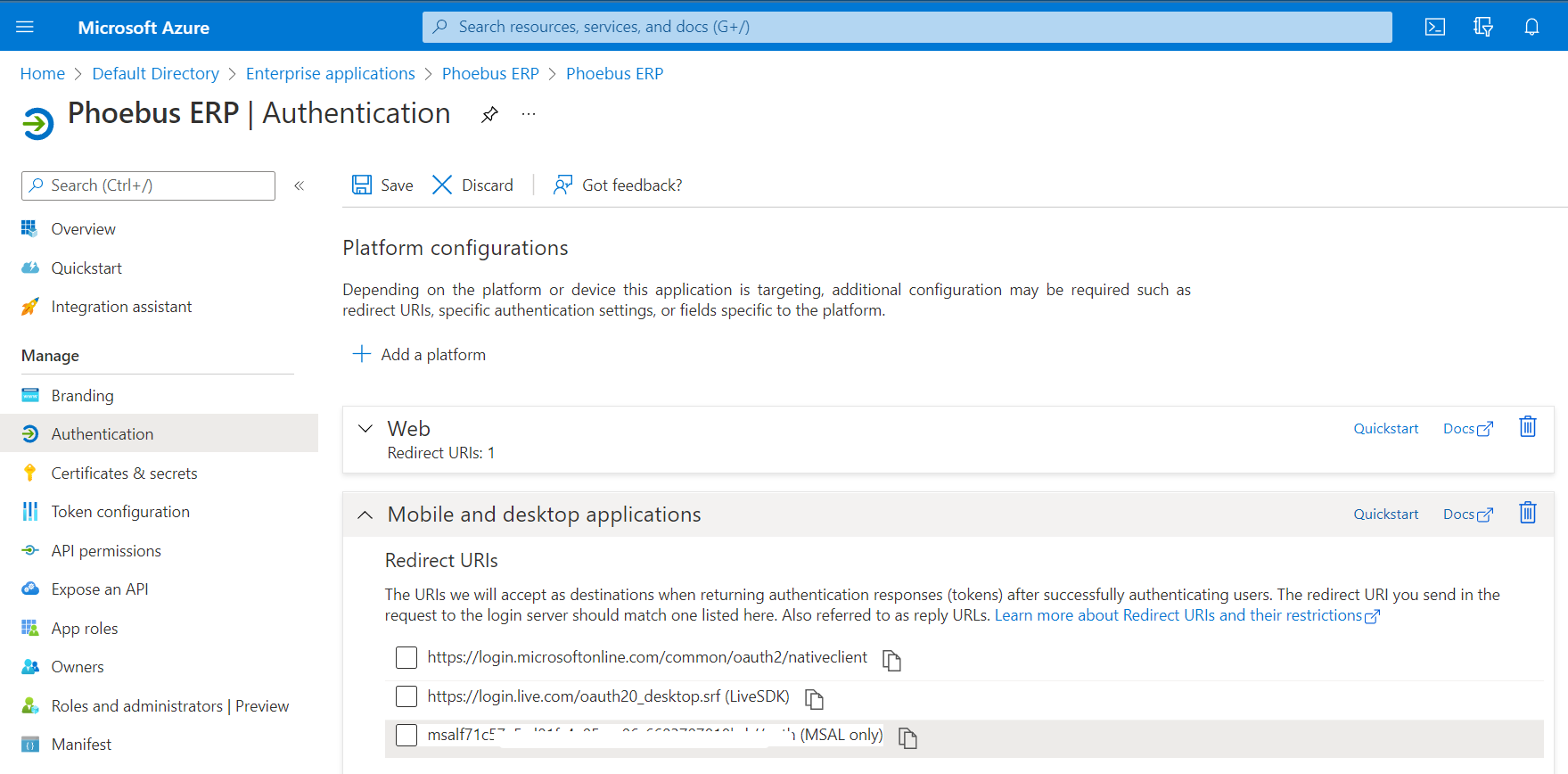The width and height of the screenshot is (1568, 774).
Task: Open the ellipsis more options menu
Action: pyautogui.click(x=529, y=114)
